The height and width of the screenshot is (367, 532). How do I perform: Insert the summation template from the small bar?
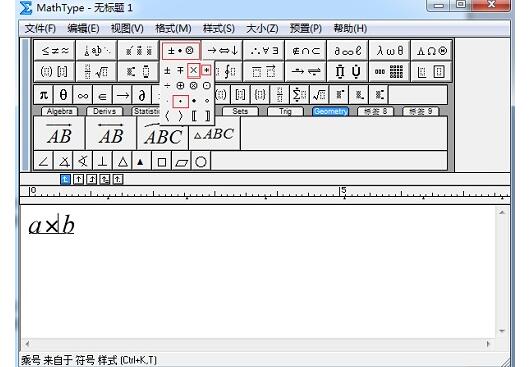299,95
